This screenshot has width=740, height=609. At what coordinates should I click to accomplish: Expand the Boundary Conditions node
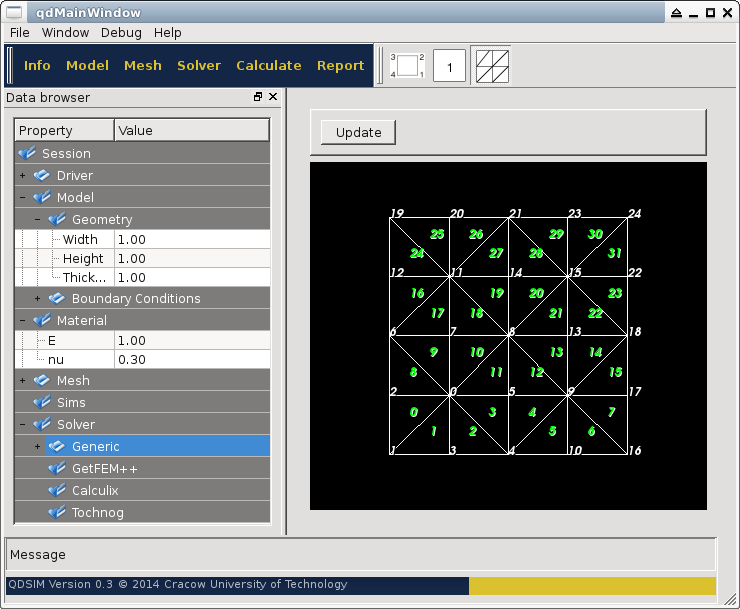tap(37, 299)
